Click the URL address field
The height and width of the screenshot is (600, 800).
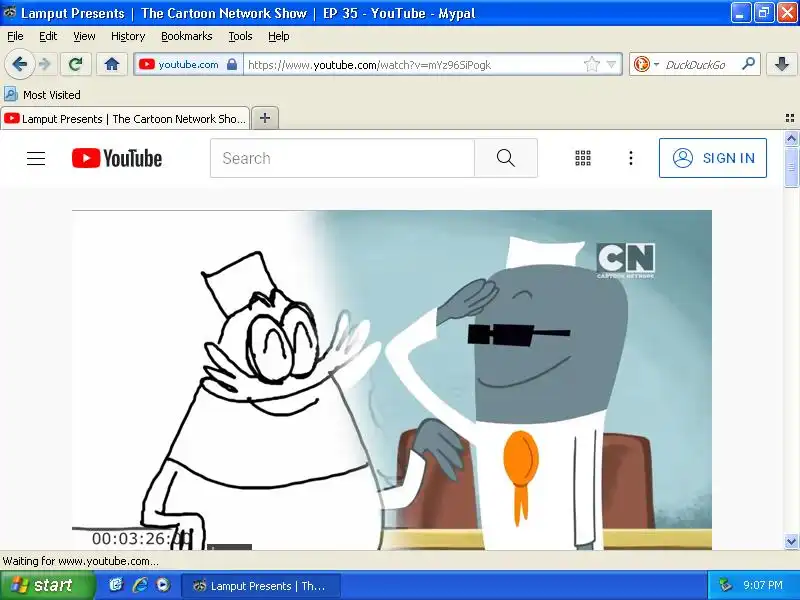point(413,65)
